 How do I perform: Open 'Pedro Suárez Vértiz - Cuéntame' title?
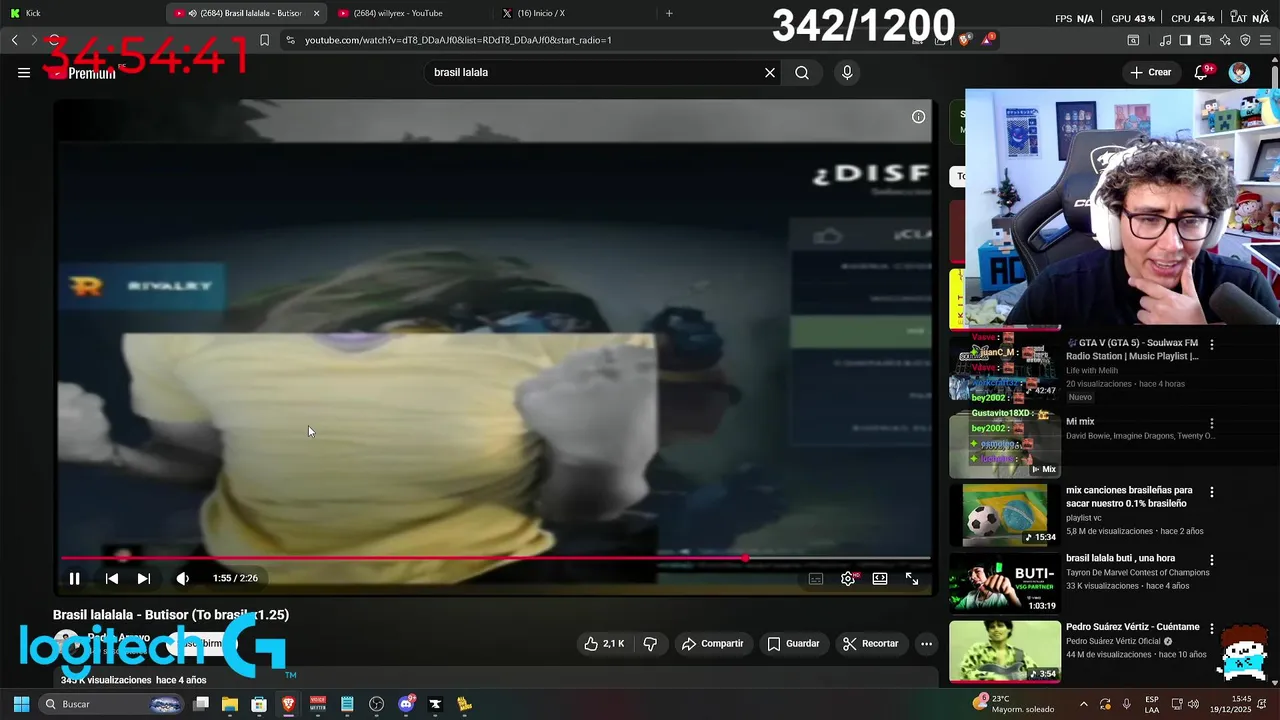point(1132,627)
